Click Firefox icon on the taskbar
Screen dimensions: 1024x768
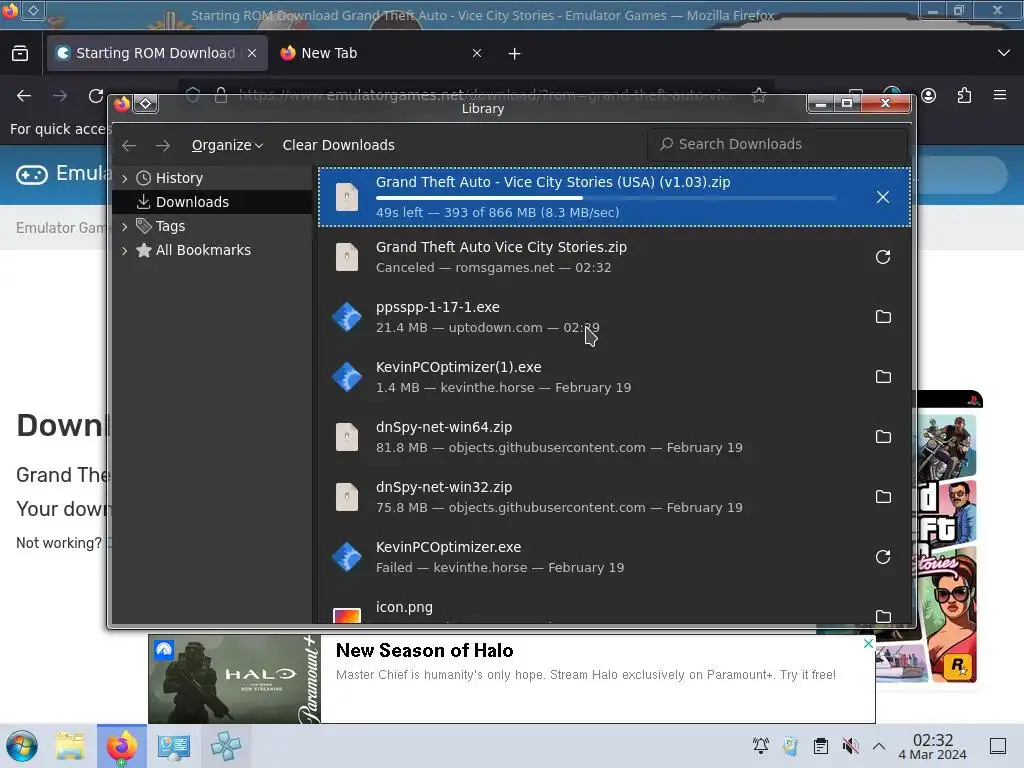pos(122,746)
